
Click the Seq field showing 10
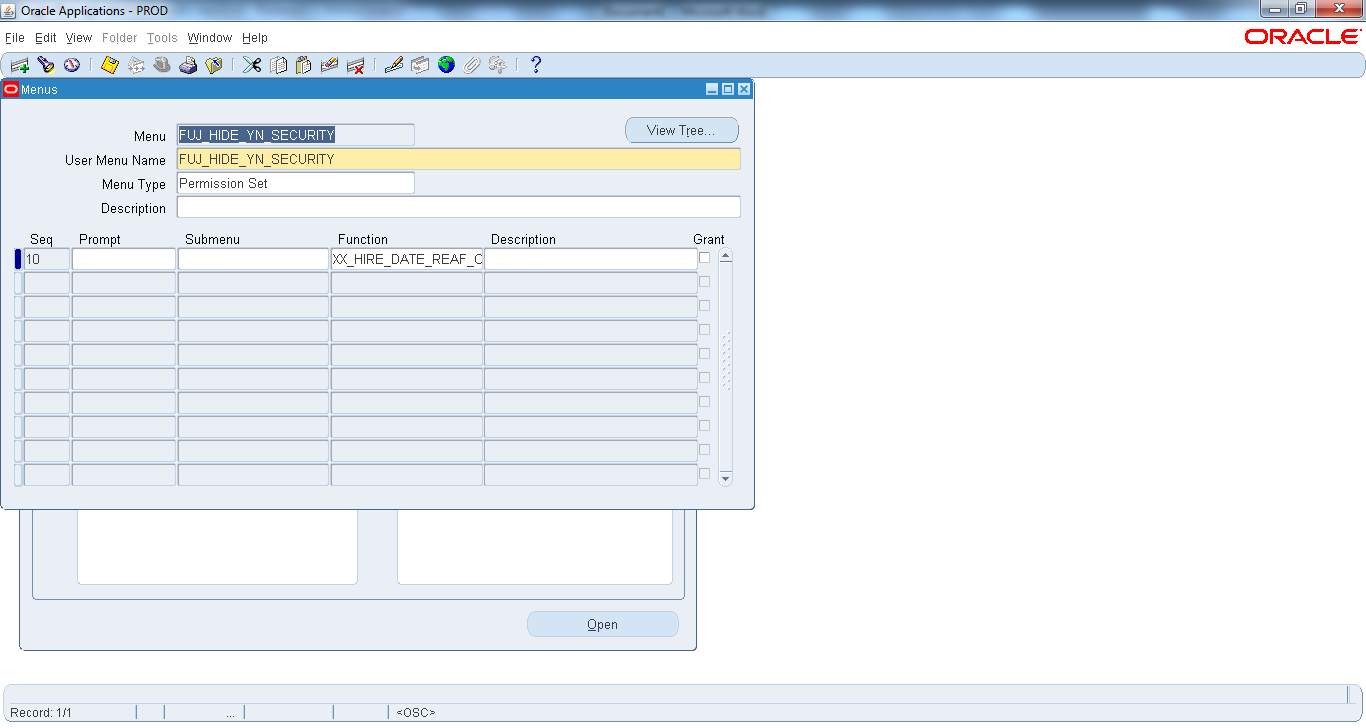click(x=46, y=259)
